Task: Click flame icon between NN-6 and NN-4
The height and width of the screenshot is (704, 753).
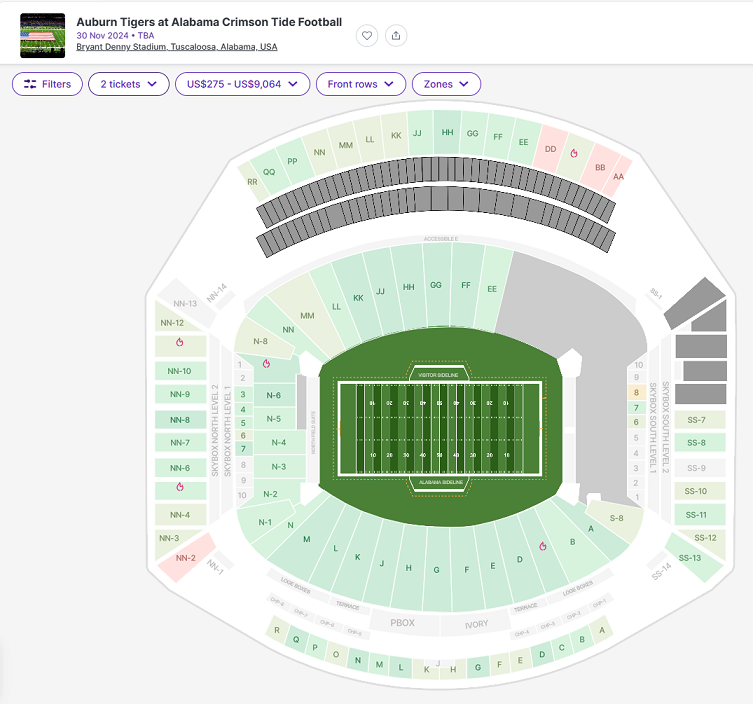Action: [180, 487]
